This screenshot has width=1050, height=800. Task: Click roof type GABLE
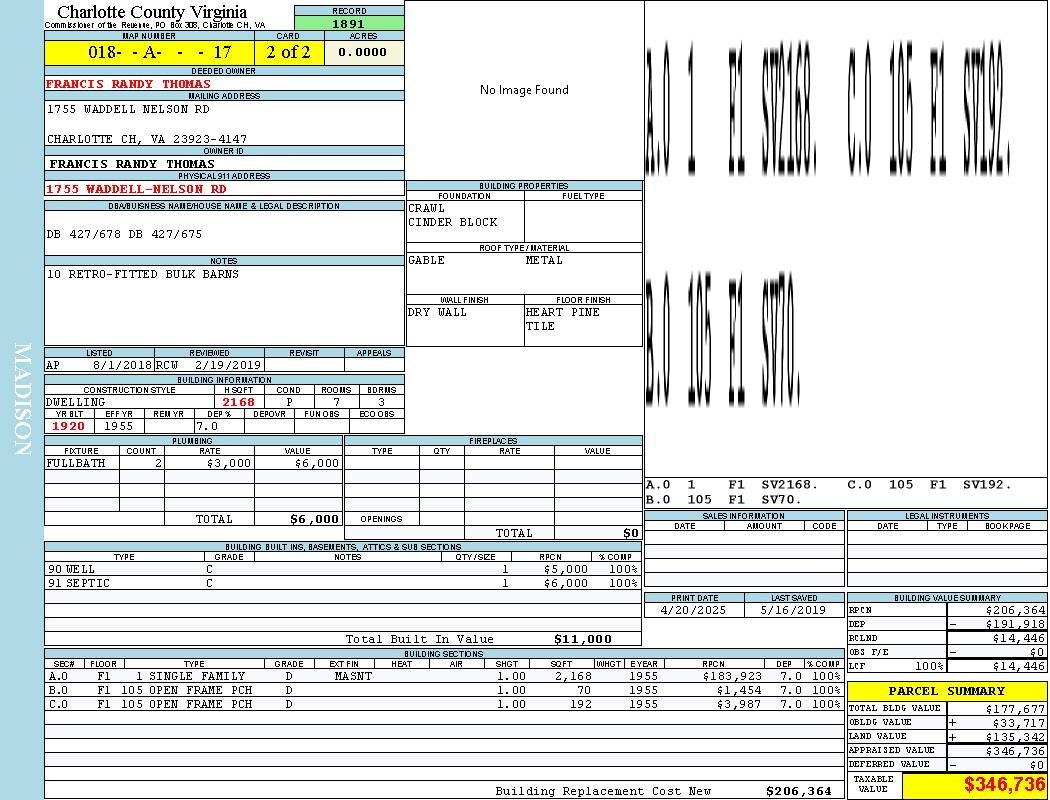[x=427, y=260]
